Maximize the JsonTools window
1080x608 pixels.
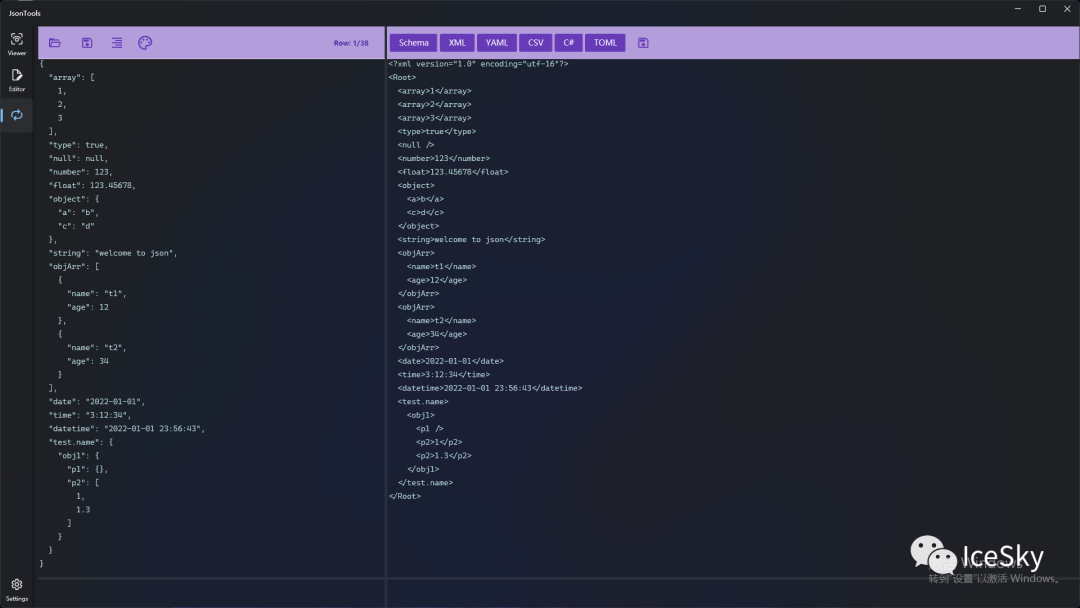click(1042, 9)
